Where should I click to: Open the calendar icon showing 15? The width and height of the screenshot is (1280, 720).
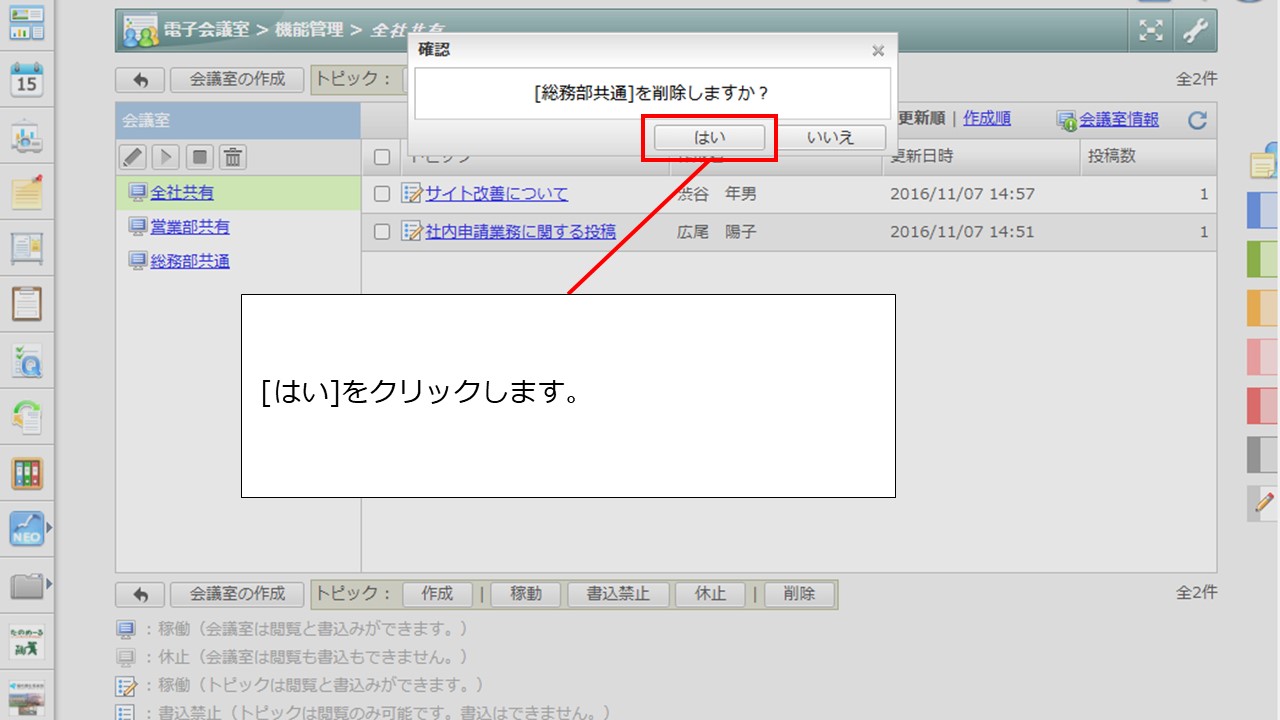tap(27, 79)
